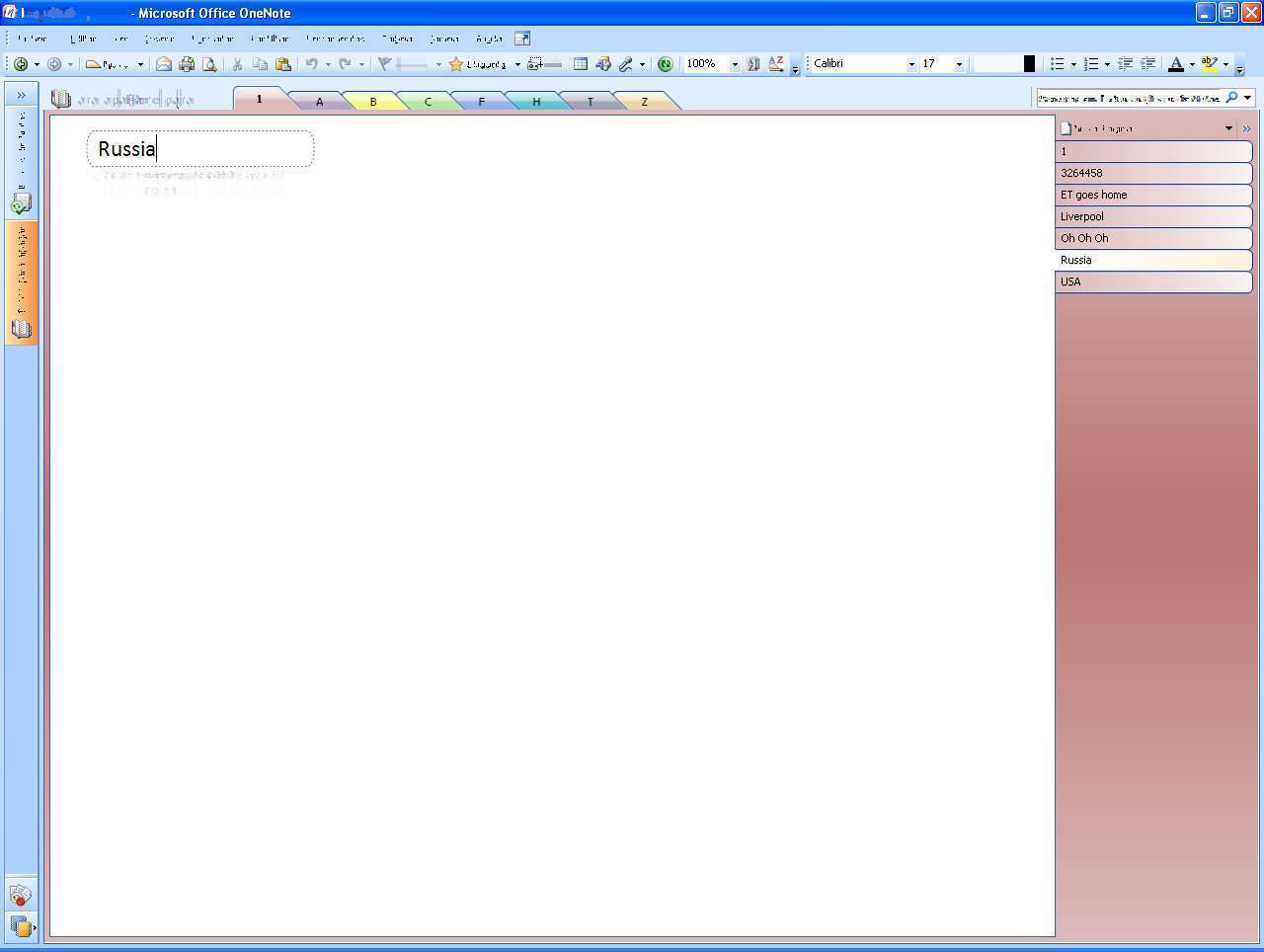Switch to section tab C
The width and height of the screenshot is (1264, 952).
click(x=428, y=101)
